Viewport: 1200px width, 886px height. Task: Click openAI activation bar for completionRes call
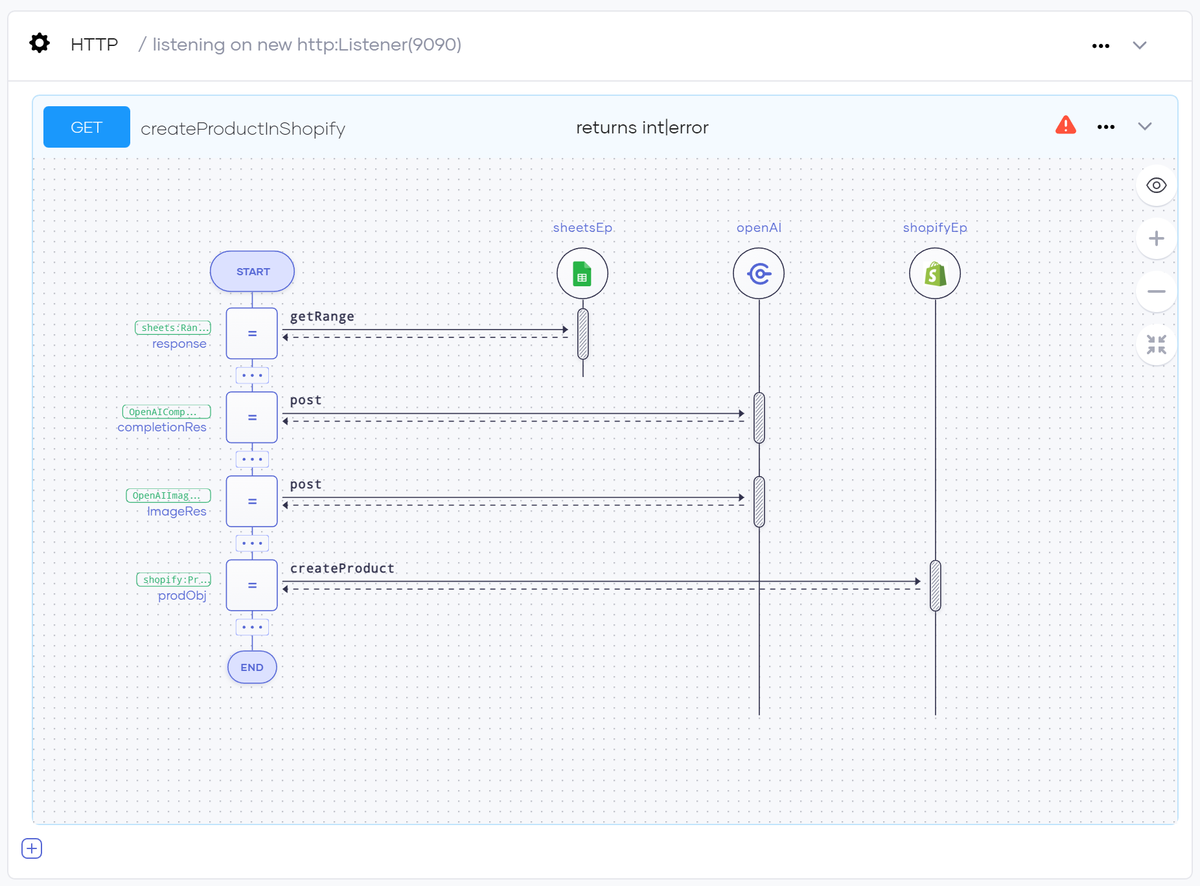(759, 418)
